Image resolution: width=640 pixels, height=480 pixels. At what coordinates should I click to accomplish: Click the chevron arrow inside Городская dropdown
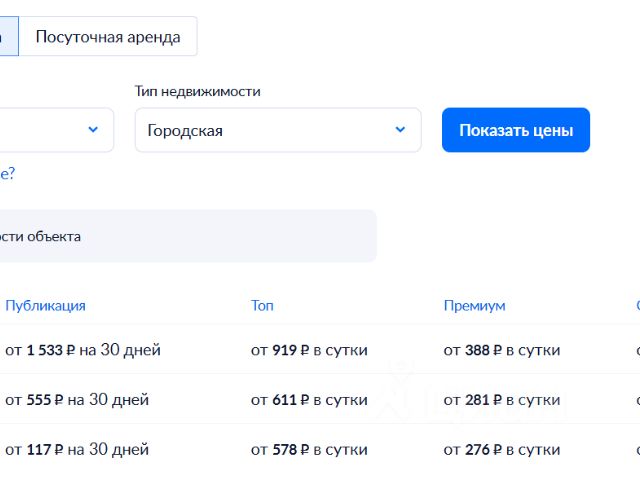click(400, 130)
